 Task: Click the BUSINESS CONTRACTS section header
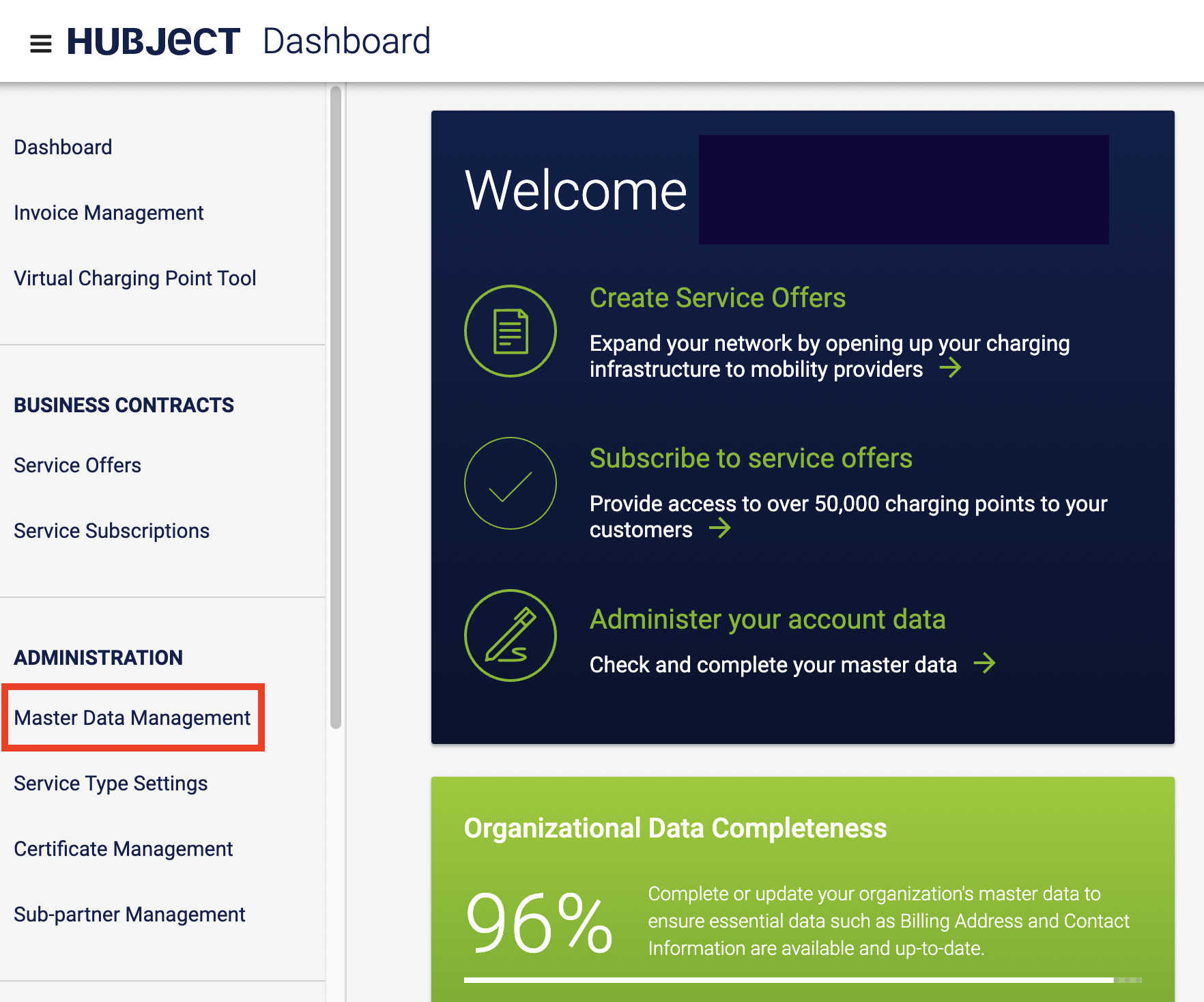tap(124, 405)
